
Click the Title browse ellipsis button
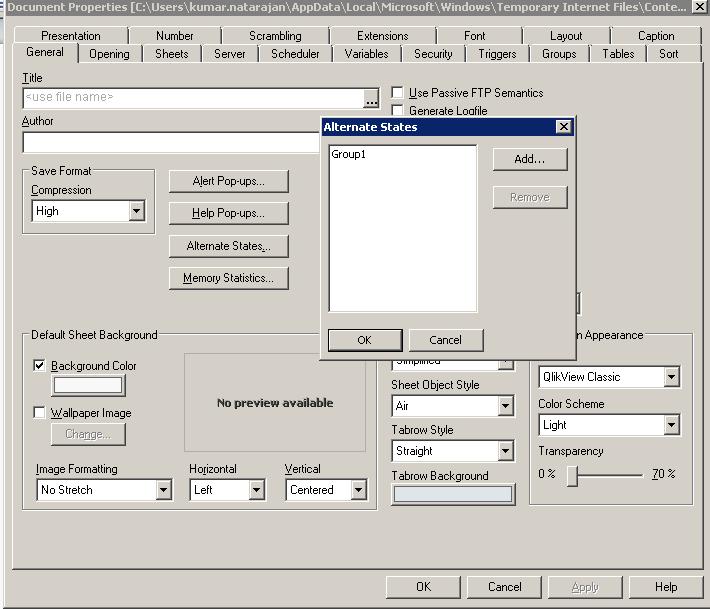(x=371, y=98)
